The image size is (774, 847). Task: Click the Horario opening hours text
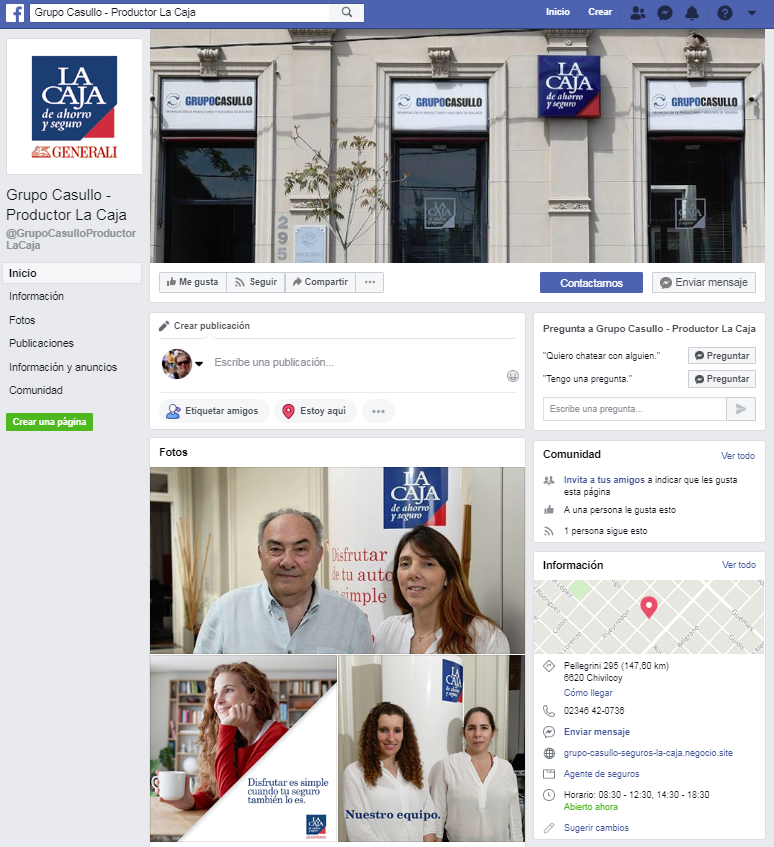pos(636,795)
